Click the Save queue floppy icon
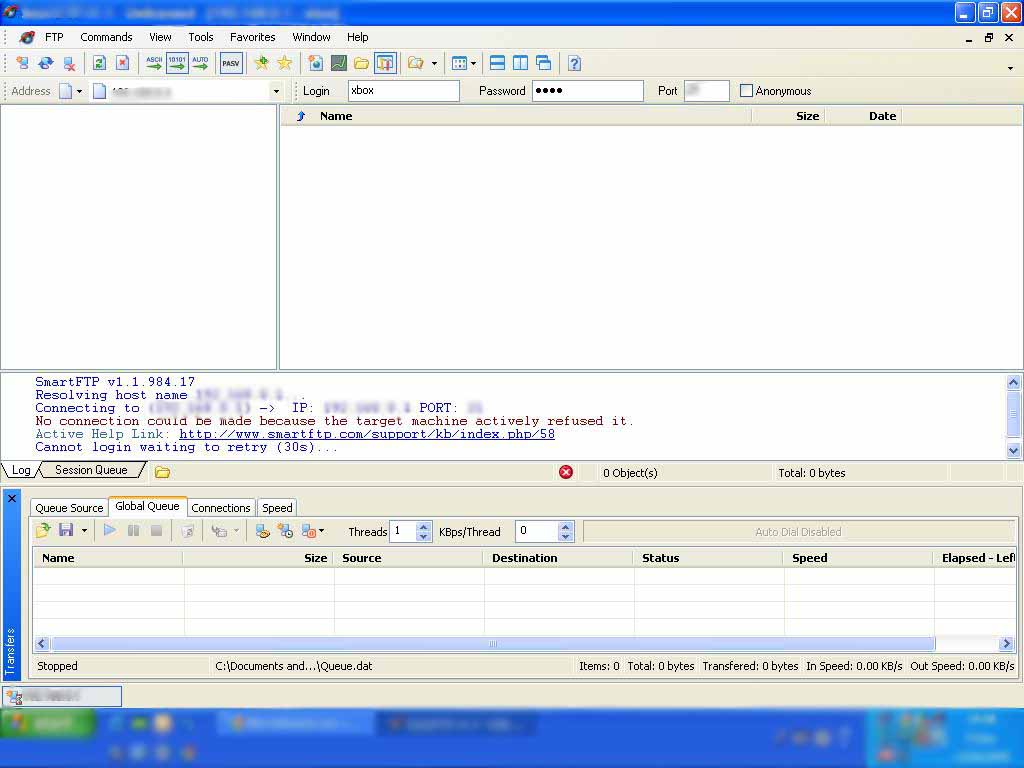The width and height of the screenshot is (1024, 768). [x=66, y=531]
